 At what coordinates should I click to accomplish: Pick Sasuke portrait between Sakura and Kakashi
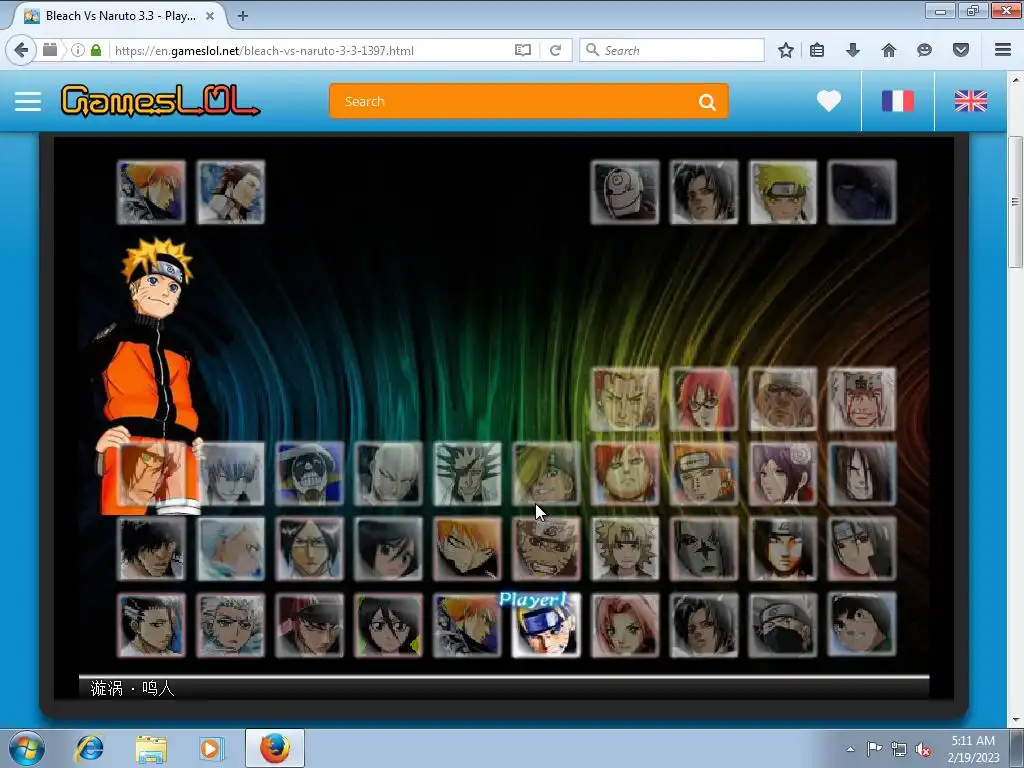coord(704,625)
